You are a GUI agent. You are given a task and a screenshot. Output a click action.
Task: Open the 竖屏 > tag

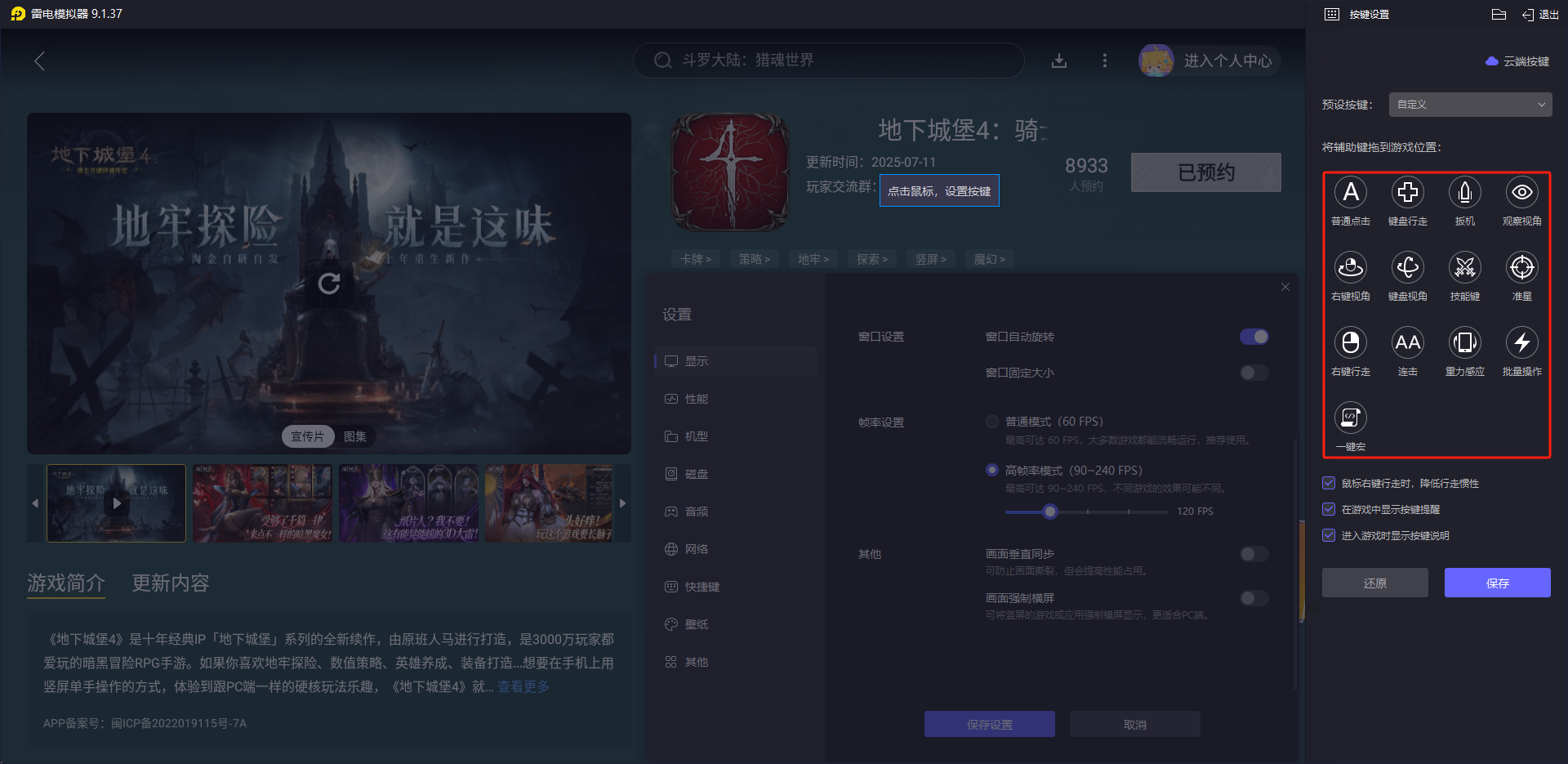[x=931, y=259]
